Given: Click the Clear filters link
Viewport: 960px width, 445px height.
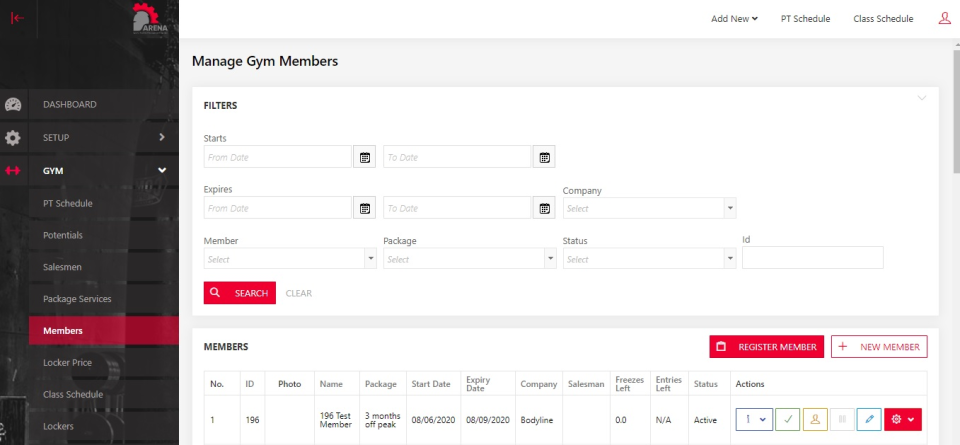Looking at the screenshot, I should [298, 293].
